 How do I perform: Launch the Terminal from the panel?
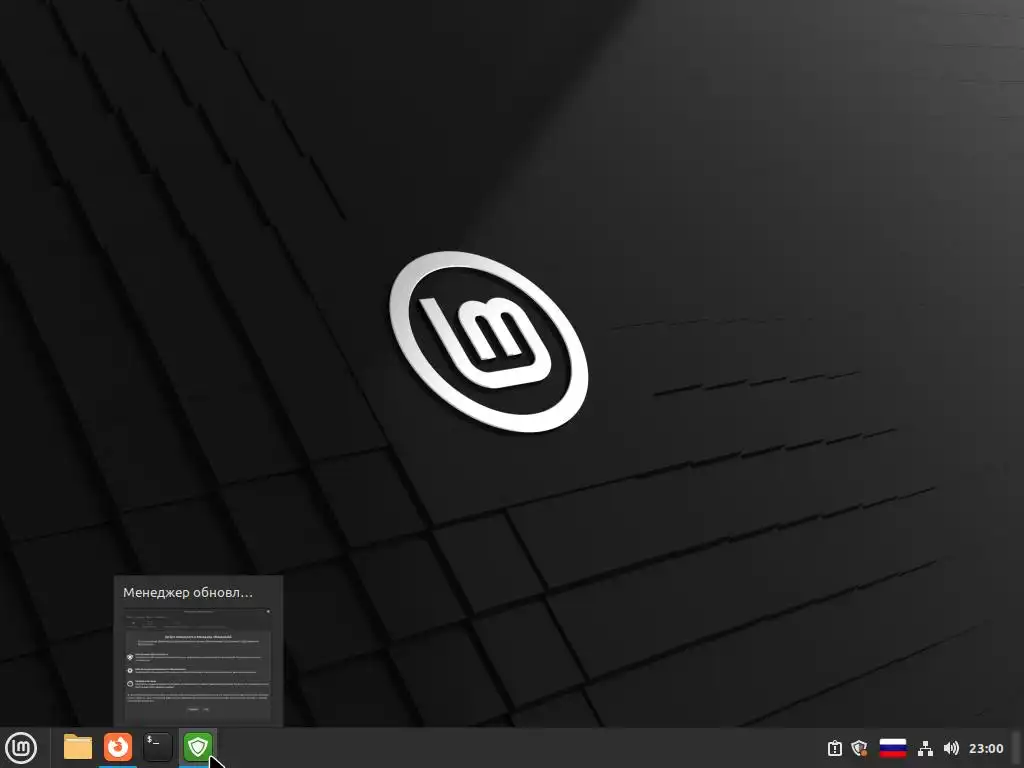(x=158, y=747)
